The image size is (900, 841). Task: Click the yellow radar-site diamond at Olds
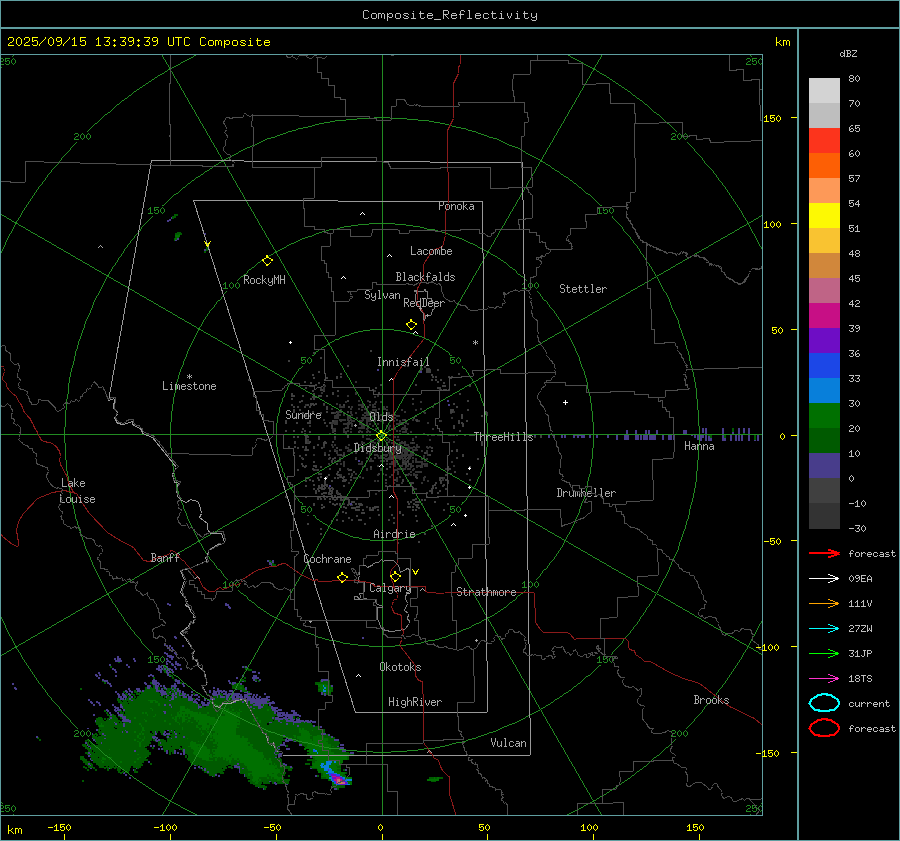click(381, 436)
